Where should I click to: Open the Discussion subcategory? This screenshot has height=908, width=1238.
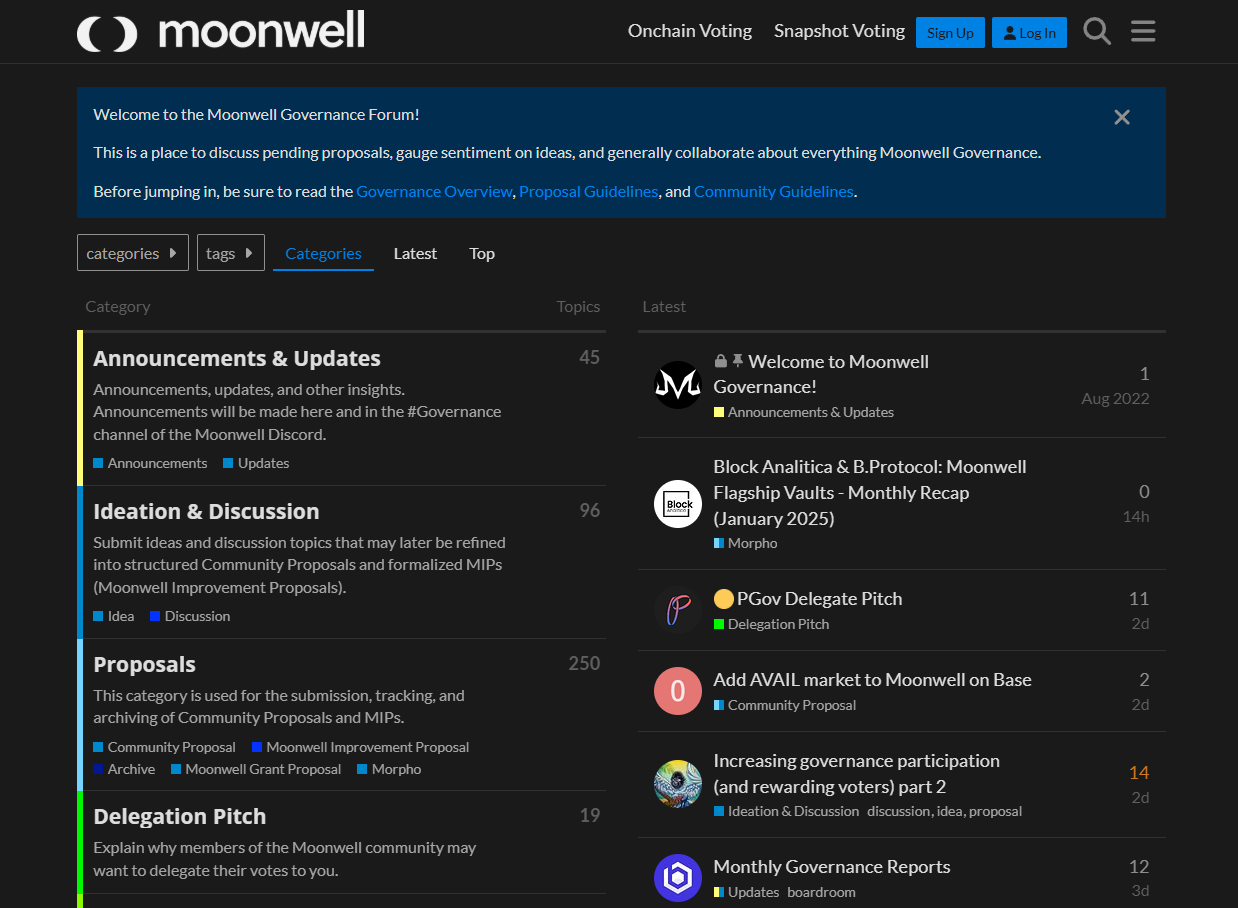(x=190, y=616)
